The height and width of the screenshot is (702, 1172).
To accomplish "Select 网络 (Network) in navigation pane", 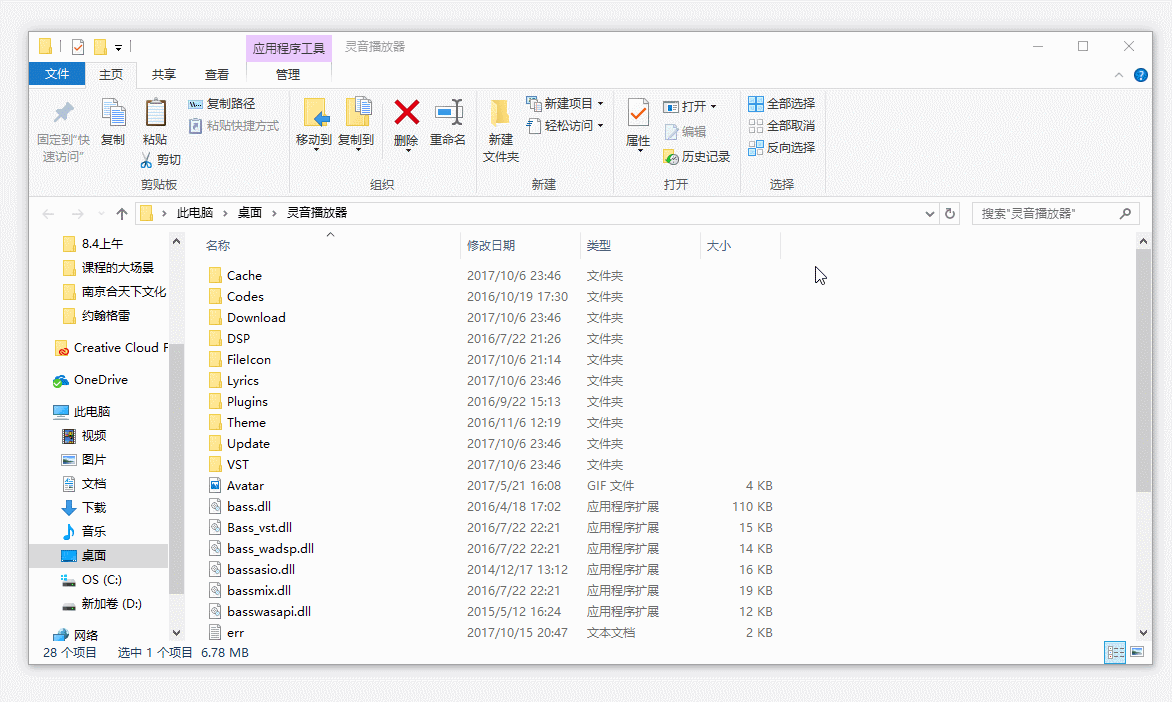I will tap(76, 635).
